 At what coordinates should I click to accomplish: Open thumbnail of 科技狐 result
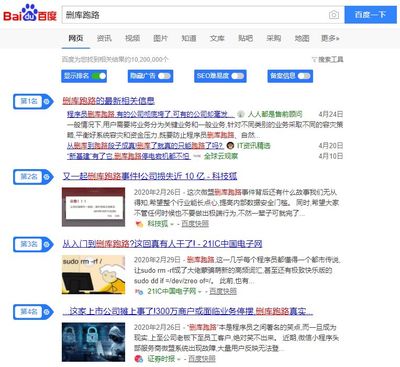(x=93, y=207)
